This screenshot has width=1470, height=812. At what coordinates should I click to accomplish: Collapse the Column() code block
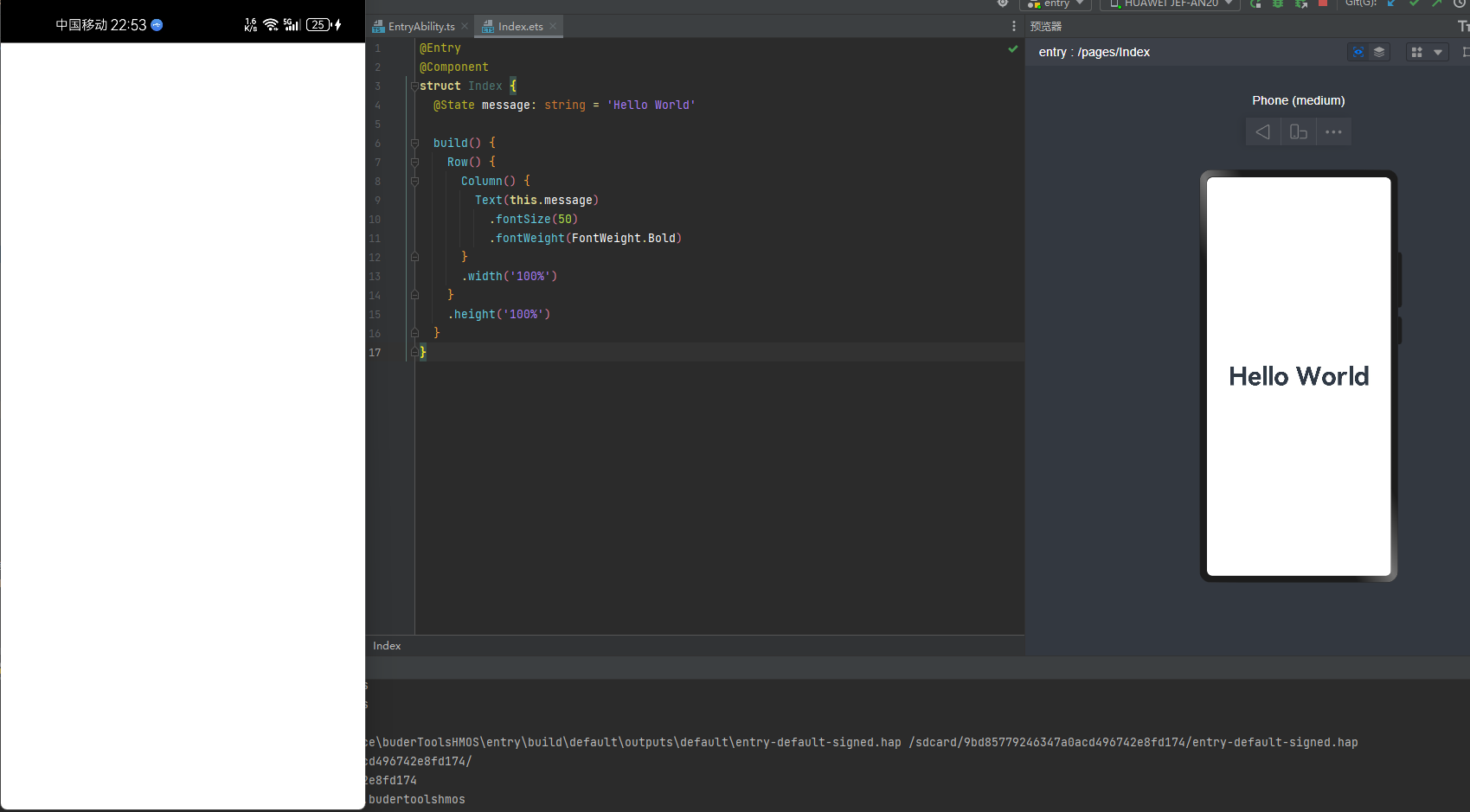pyautogui.click(x=414, y=182)
